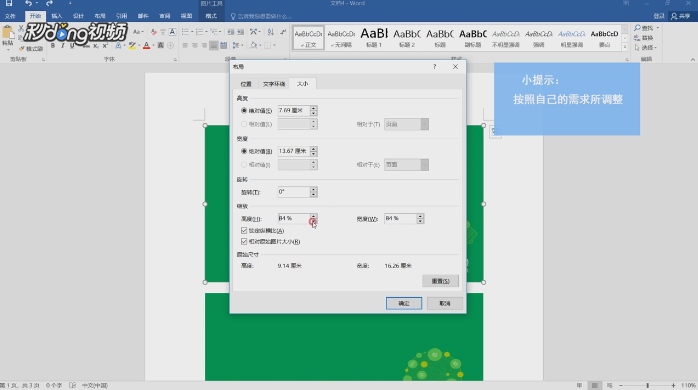Click the Sort icon

[x=271, y=32]
